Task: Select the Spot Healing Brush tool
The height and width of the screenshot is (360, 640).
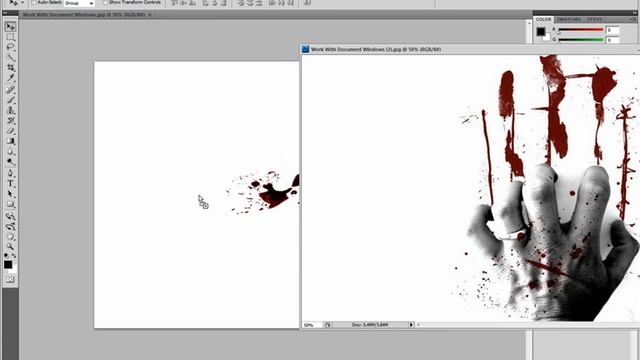Action: coord(10,90)
